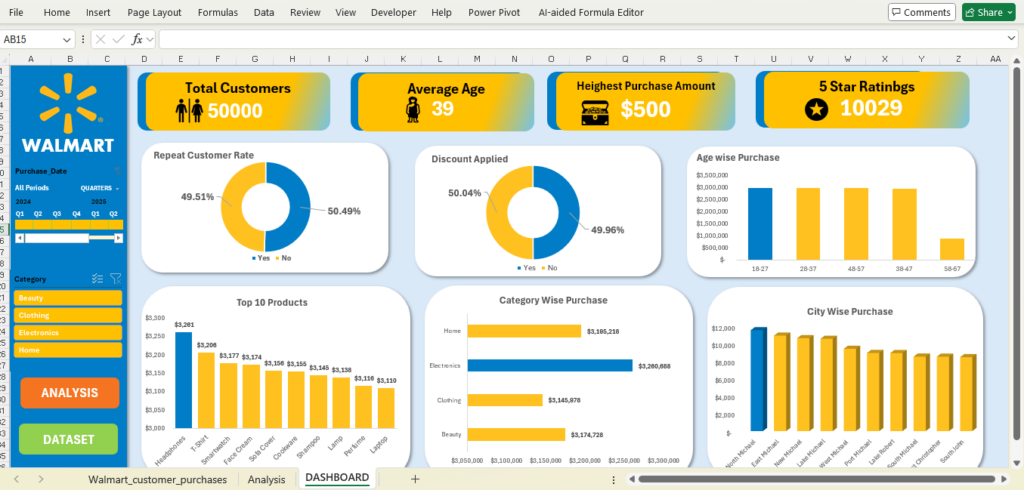Screen dimensions: 1024x490
Task: Click the North Michael bar in City Wise Purchase
Action: pyautogui.click(x=759, y=380)
